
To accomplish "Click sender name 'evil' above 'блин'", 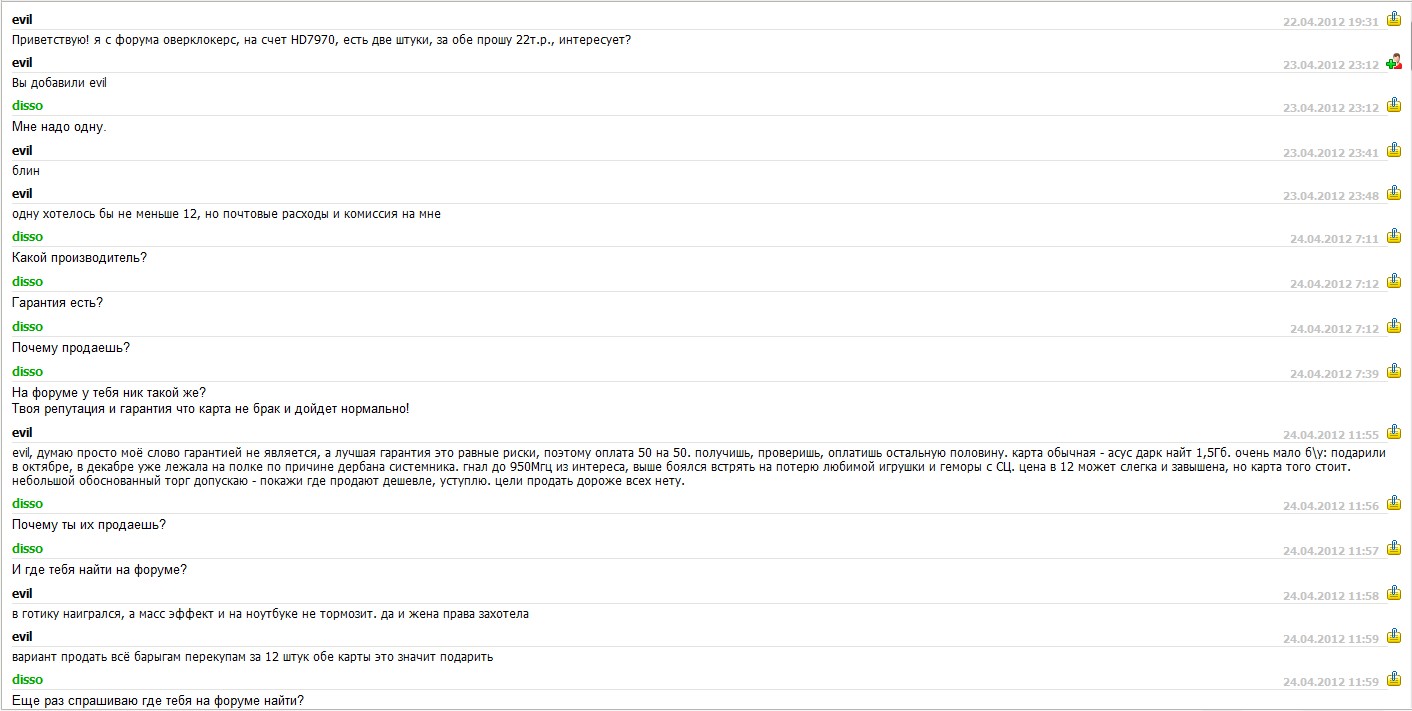I will tap(22, 150).
